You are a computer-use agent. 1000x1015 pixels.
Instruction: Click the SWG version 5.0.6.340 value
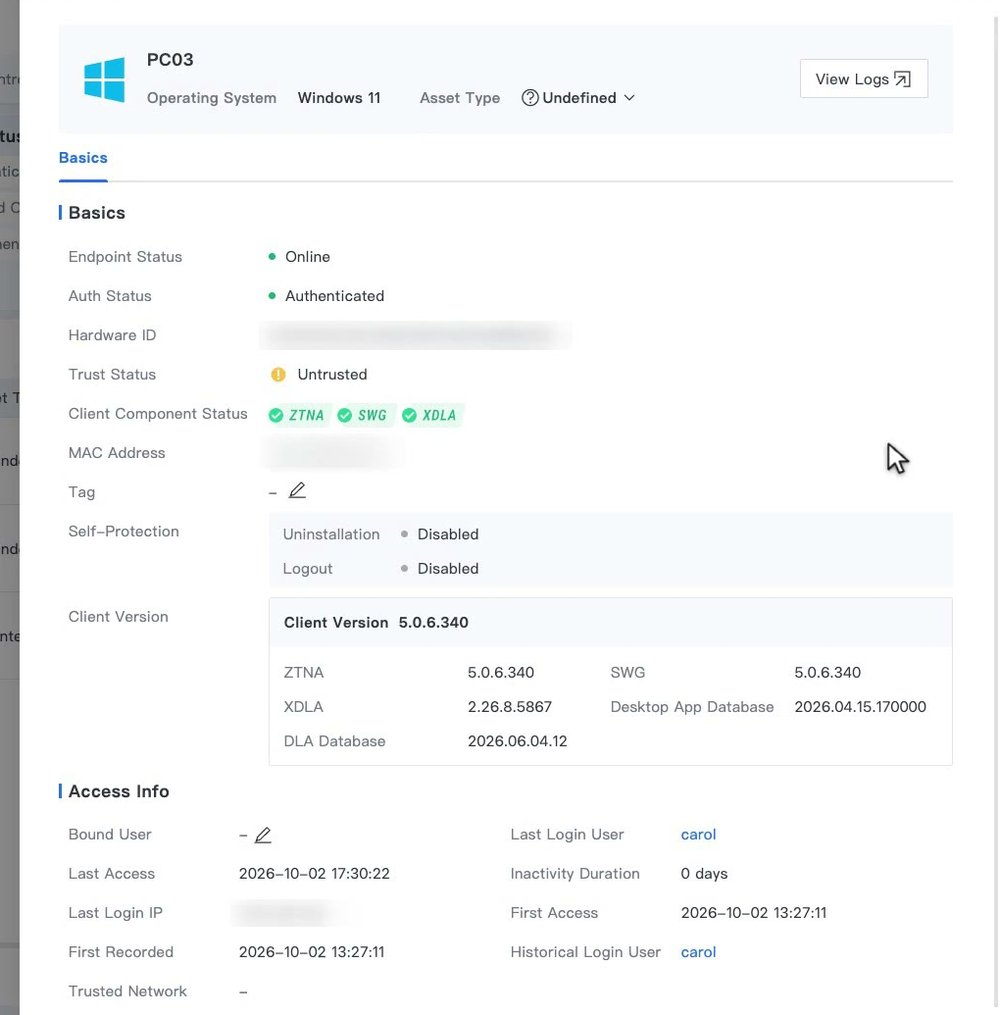(x=827, y=673)
